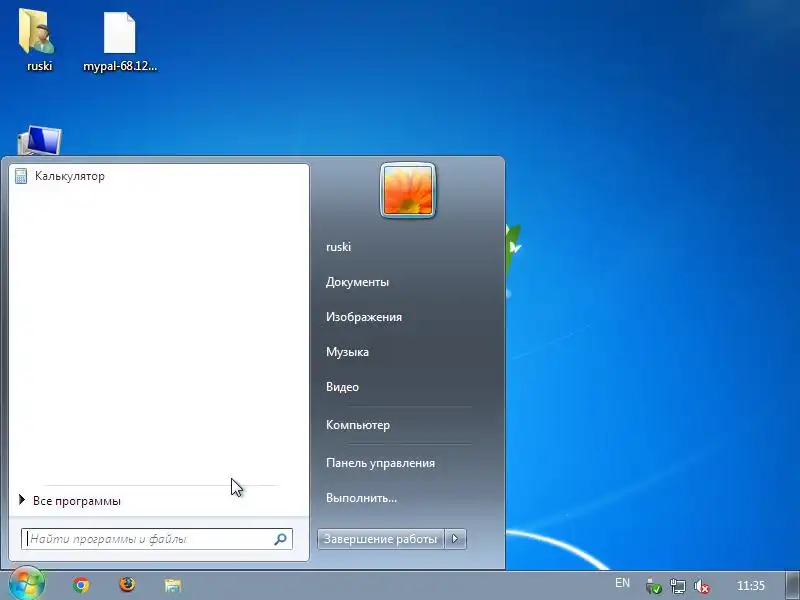
Task: Click the safely remove hardware tray icon
Action: click(654, 586)
